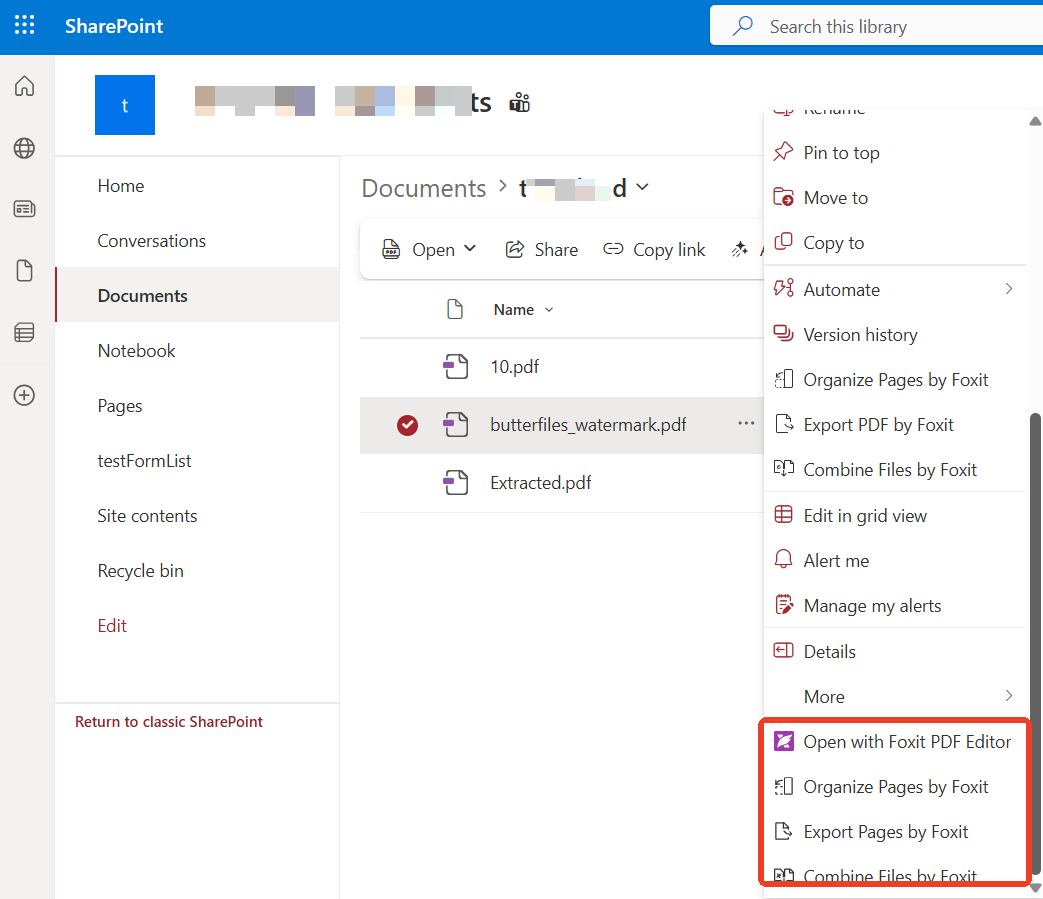Click the PDF icon for Extracted.pdf
Viewport: 1043px width, 899px height.
coord(456,483)
